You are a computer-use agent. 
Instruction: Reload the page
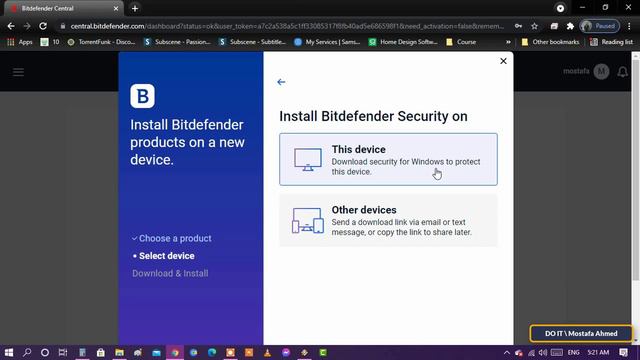[43, 26]
